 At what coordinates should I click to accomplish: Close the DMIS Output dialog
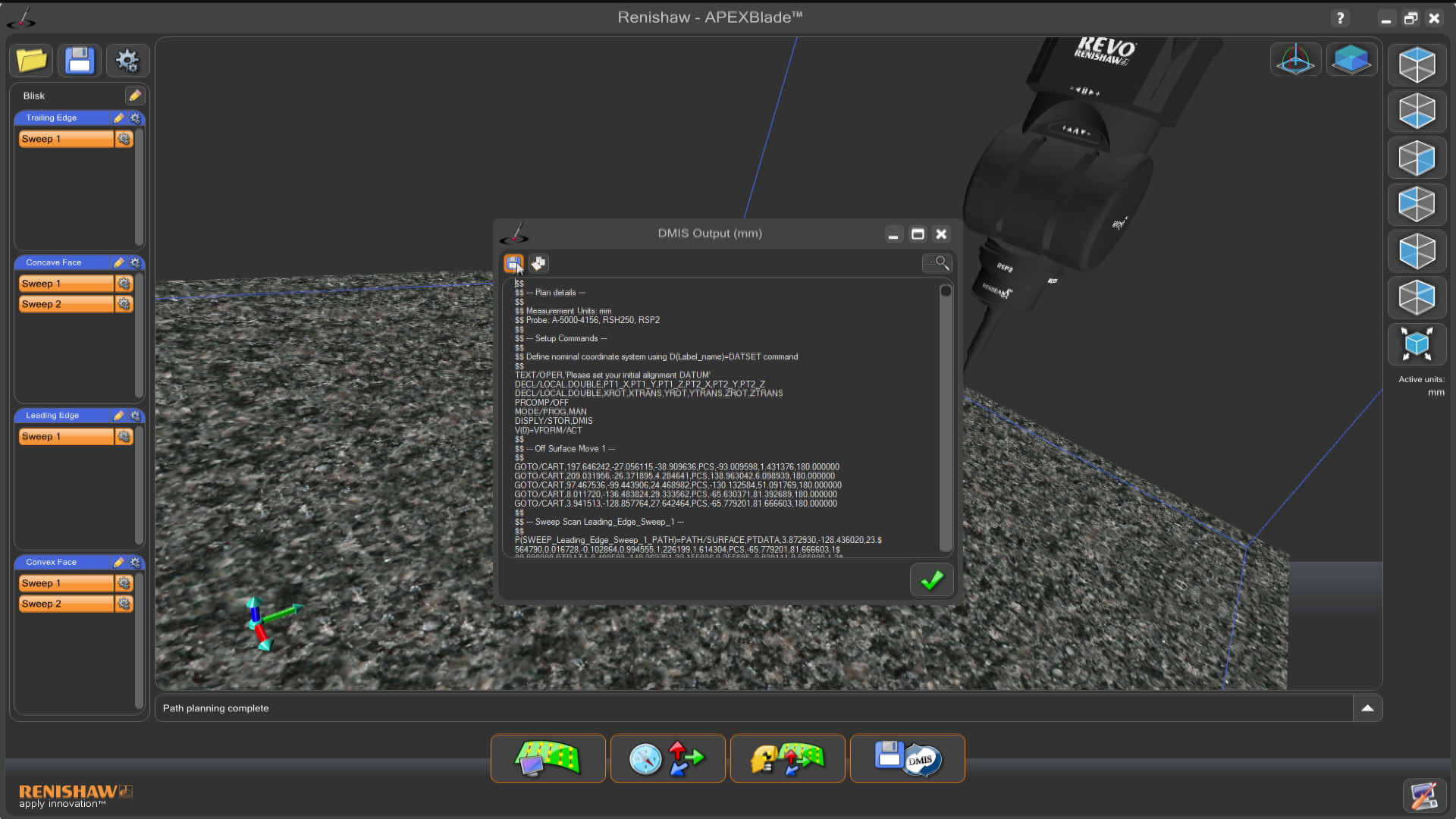click(x=941, y=234)
